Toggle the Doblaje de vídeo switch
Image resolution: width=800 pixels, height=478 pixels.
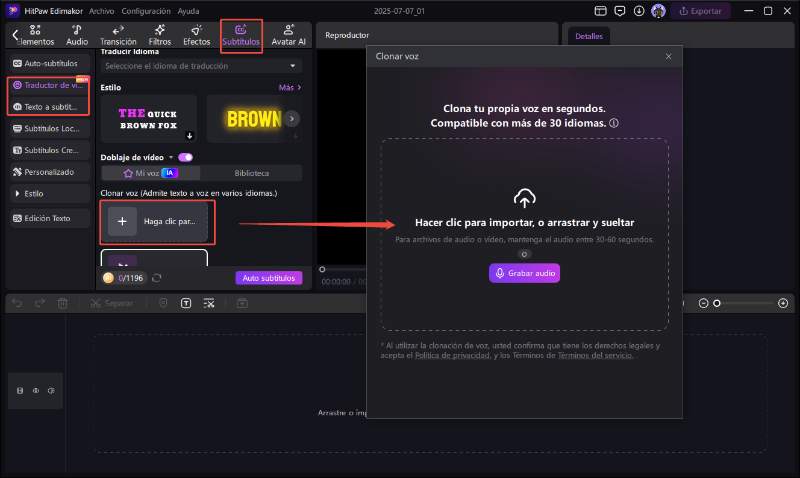pyautogui.click(x=185, y=157)
